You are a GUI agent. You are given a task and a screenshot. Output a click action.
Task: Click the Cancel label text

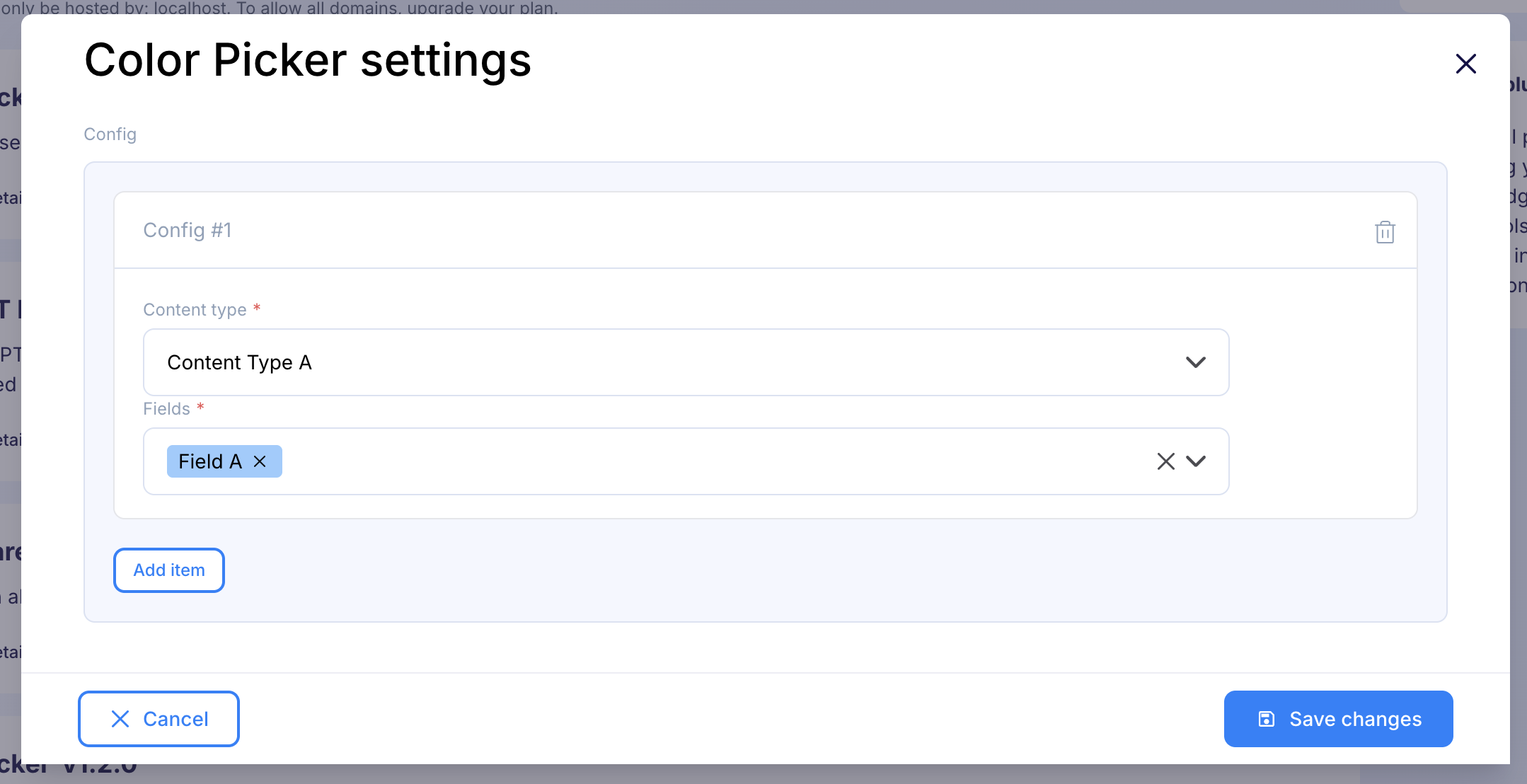pos(175,719)
